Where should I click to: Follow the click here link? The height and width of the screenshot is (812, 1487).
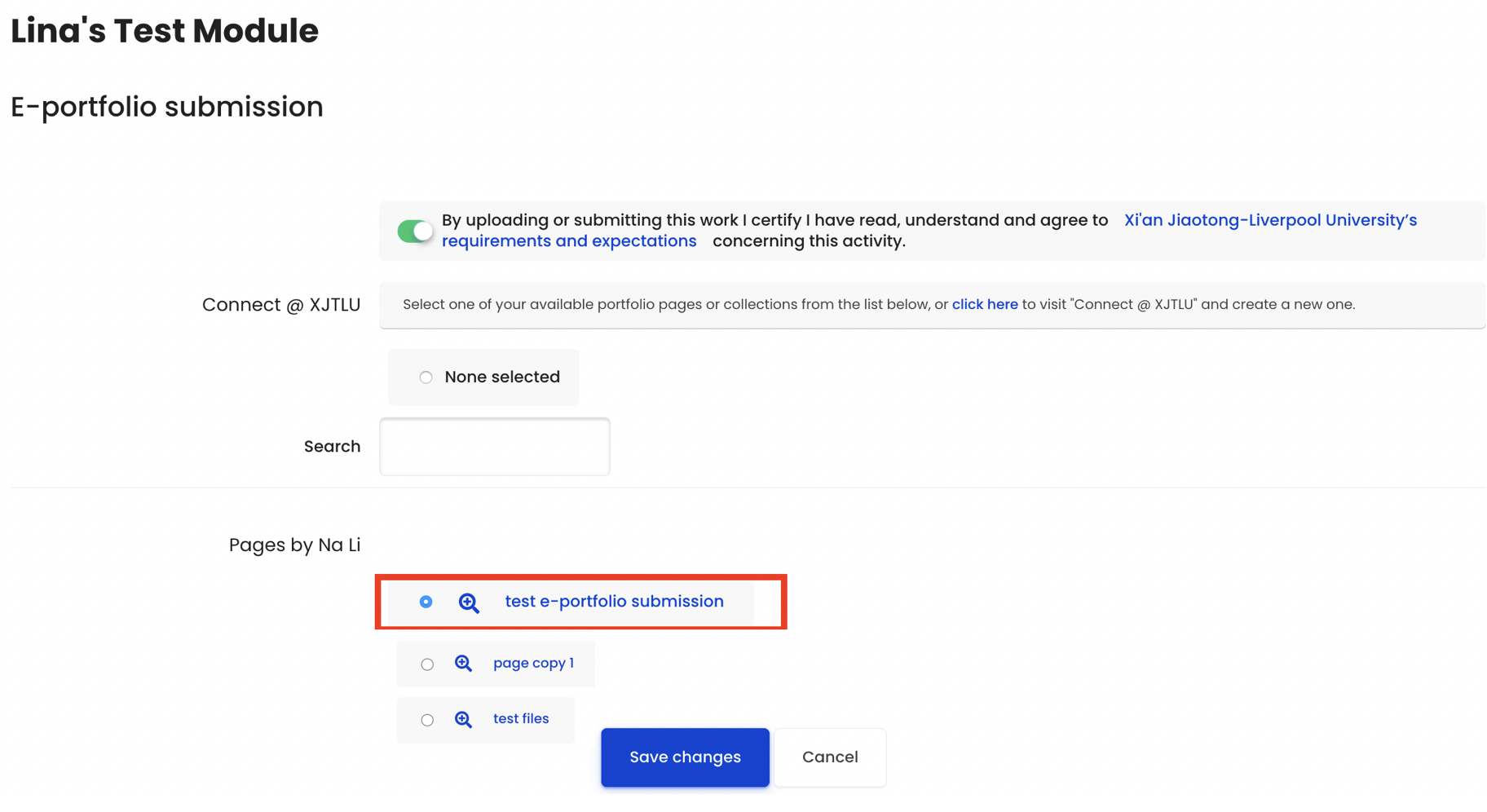click(x=985, y=304)
